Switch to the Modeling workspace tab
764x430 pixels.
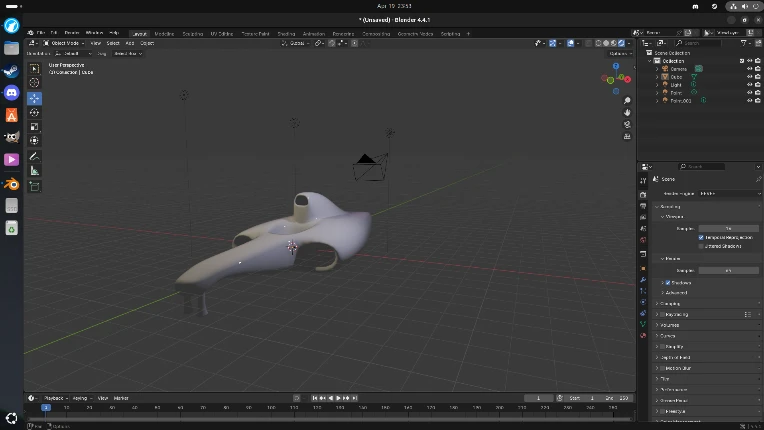[x=164, y=34]
